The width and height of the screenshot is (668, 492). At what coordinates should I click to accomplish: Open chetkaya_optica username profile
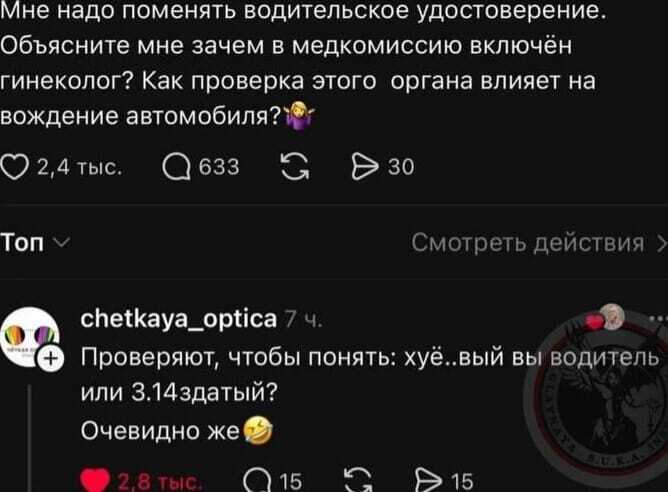[x=179, y=319]
